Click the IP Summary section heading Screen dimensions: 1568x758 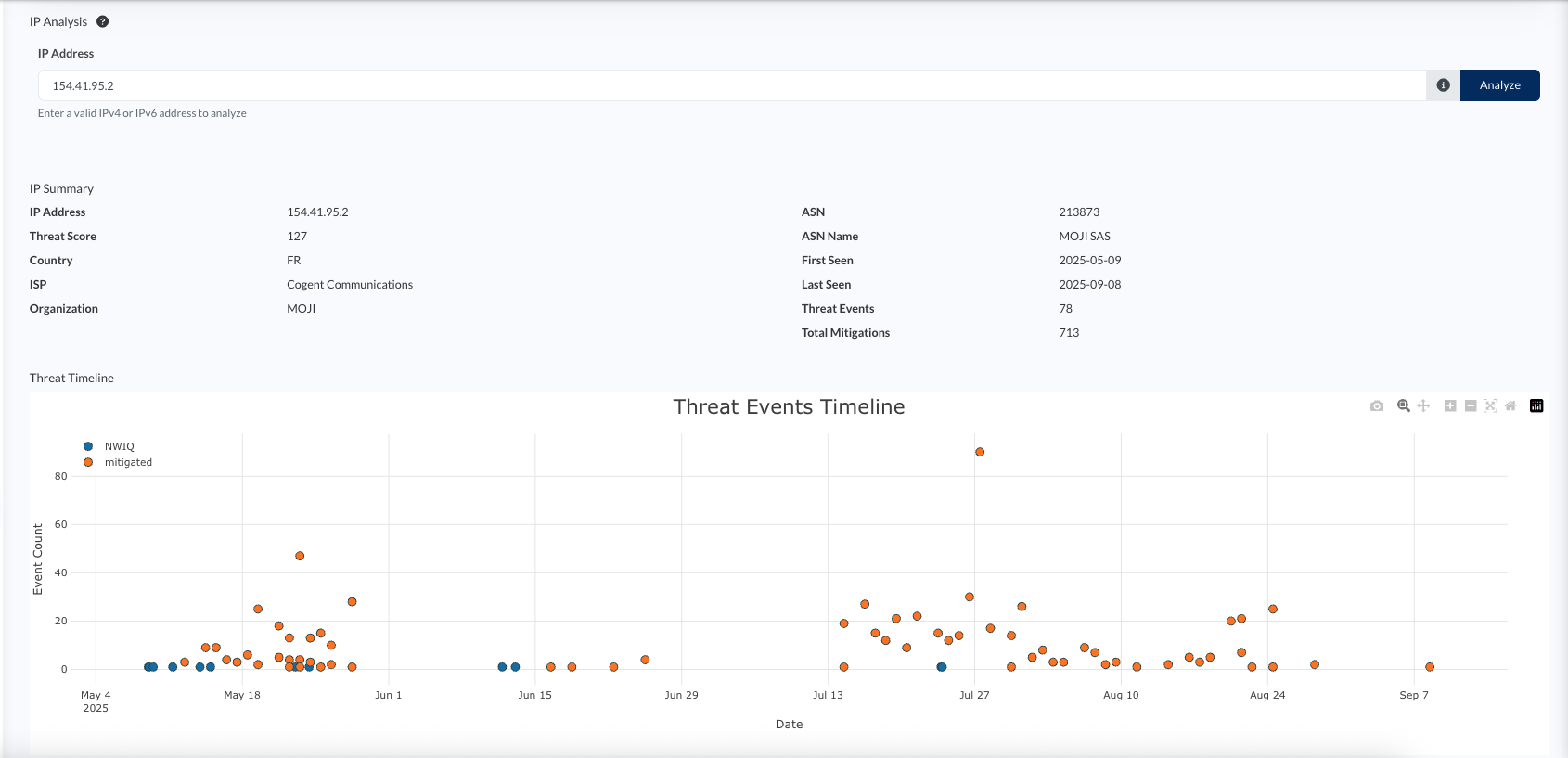61,189
